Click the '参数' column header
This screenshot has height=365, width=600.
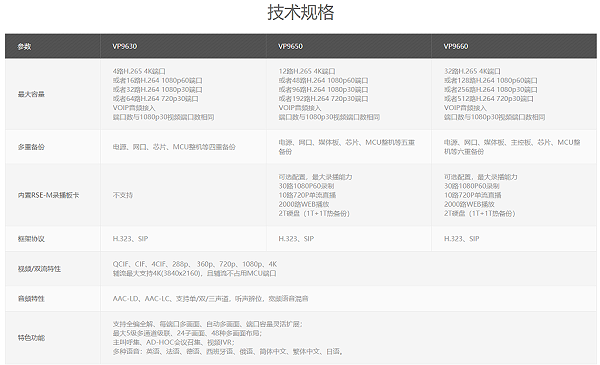(x=24, y=47)
